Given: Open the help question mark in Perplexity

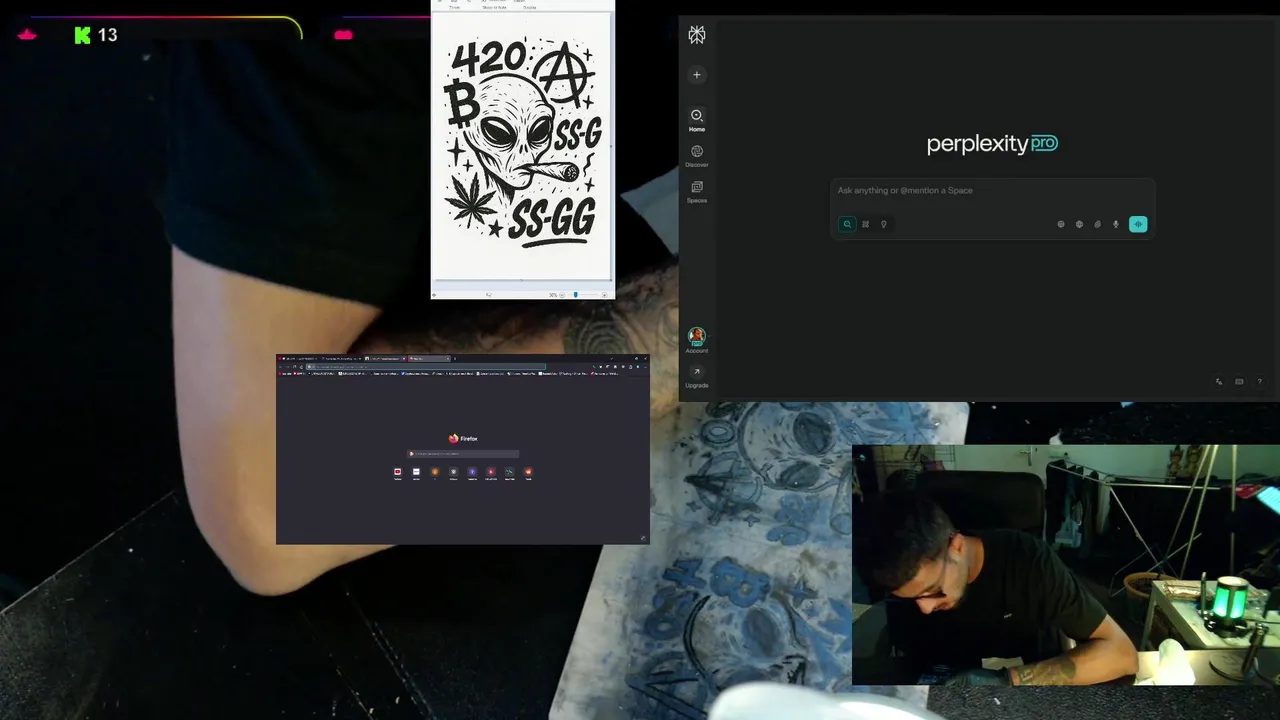Looking at the screenshot, I should pos(1259,381).
